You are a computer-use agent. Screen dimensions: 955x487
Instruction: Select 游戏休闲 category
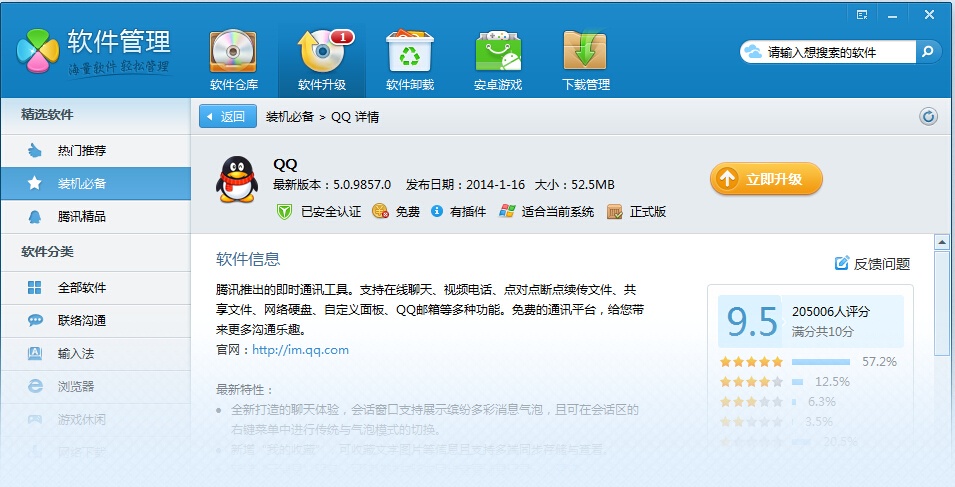tap(96, 419)
